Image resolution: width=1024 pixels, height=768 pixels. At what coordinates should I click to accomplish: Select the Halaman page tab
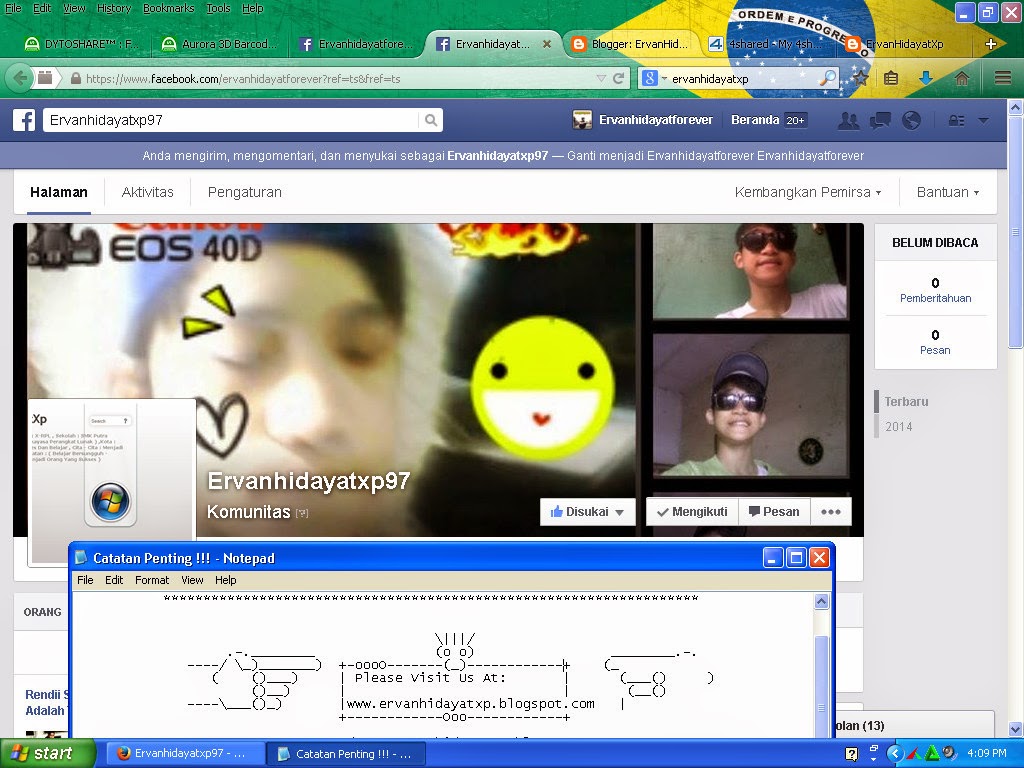coord(59,192)
